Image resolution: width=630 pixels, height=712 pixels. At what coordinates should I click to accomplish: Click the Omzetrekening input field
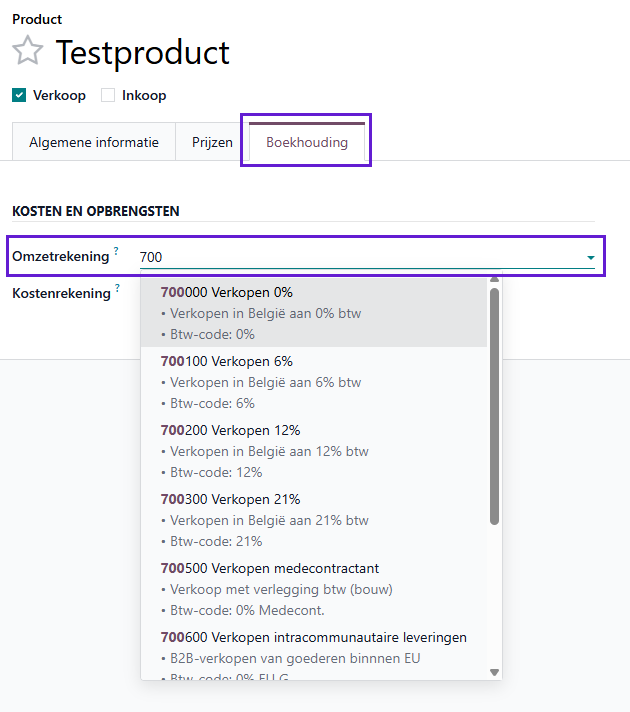pyautogui.click(x=360, y=257)
